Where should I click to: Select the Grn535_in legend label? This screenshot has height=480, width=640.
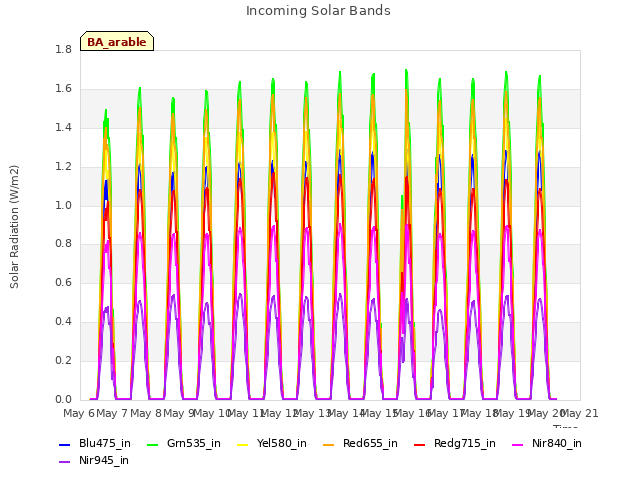click(194, 443)
